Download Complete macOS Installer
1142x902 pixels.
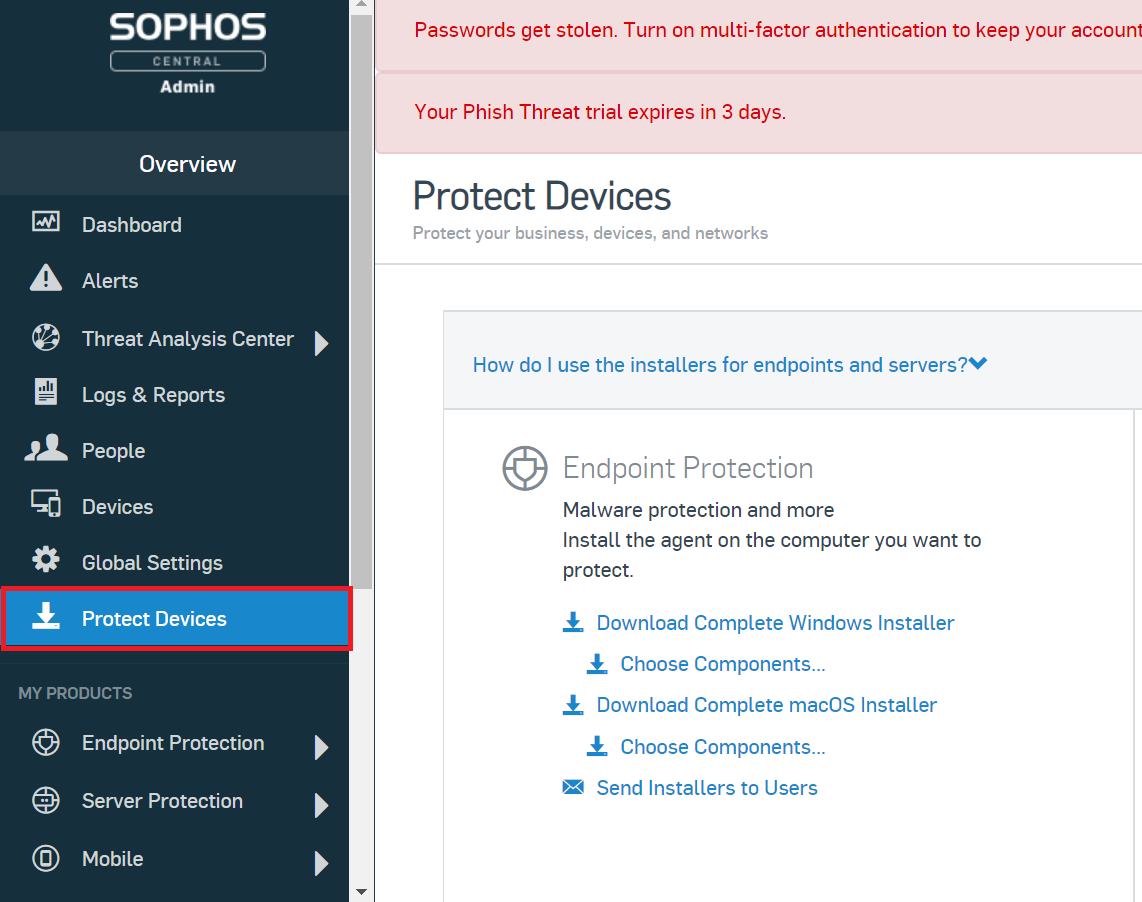coord(766,705)
